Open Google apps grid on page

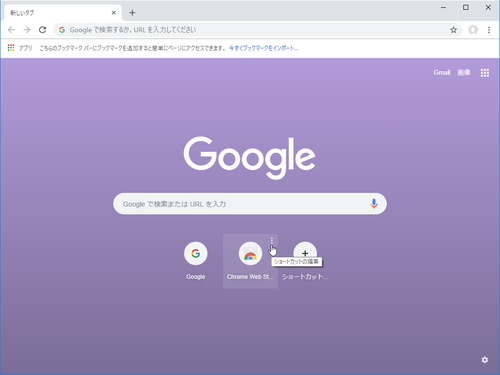[x=485, y=73]
